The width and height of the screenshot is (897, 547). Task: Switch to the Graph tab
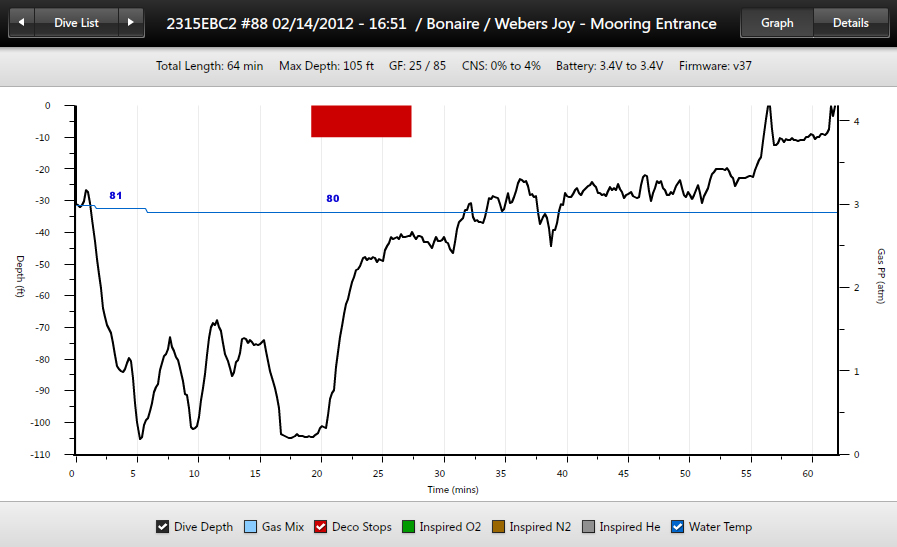777,23
